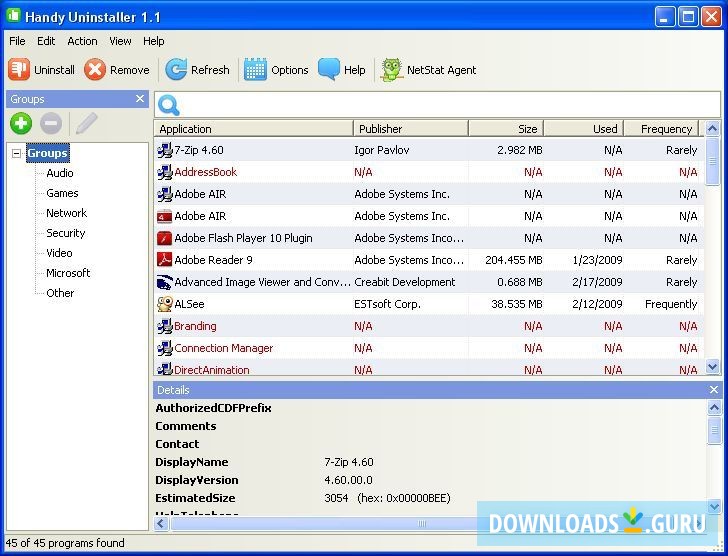
Task: Open the Action menu
Action: pos(82,41)
